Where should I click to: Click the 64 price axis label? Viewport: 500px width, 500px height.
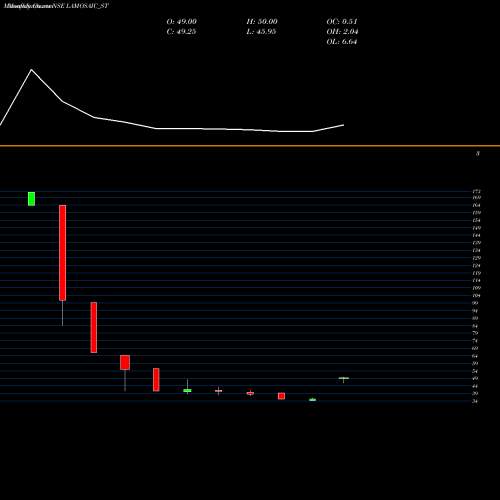(475, 356)
